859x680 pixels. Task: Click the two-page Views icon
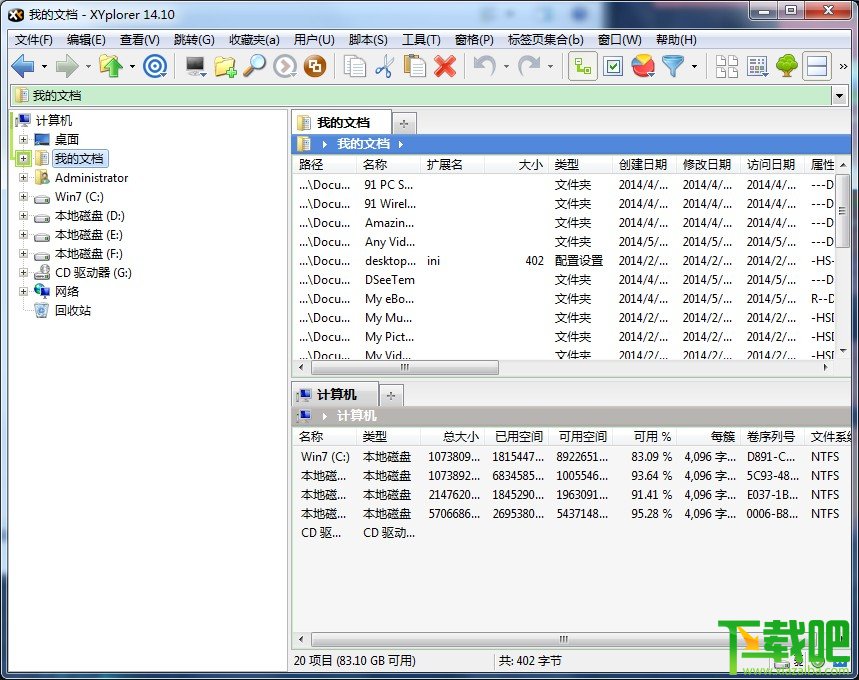727,67
